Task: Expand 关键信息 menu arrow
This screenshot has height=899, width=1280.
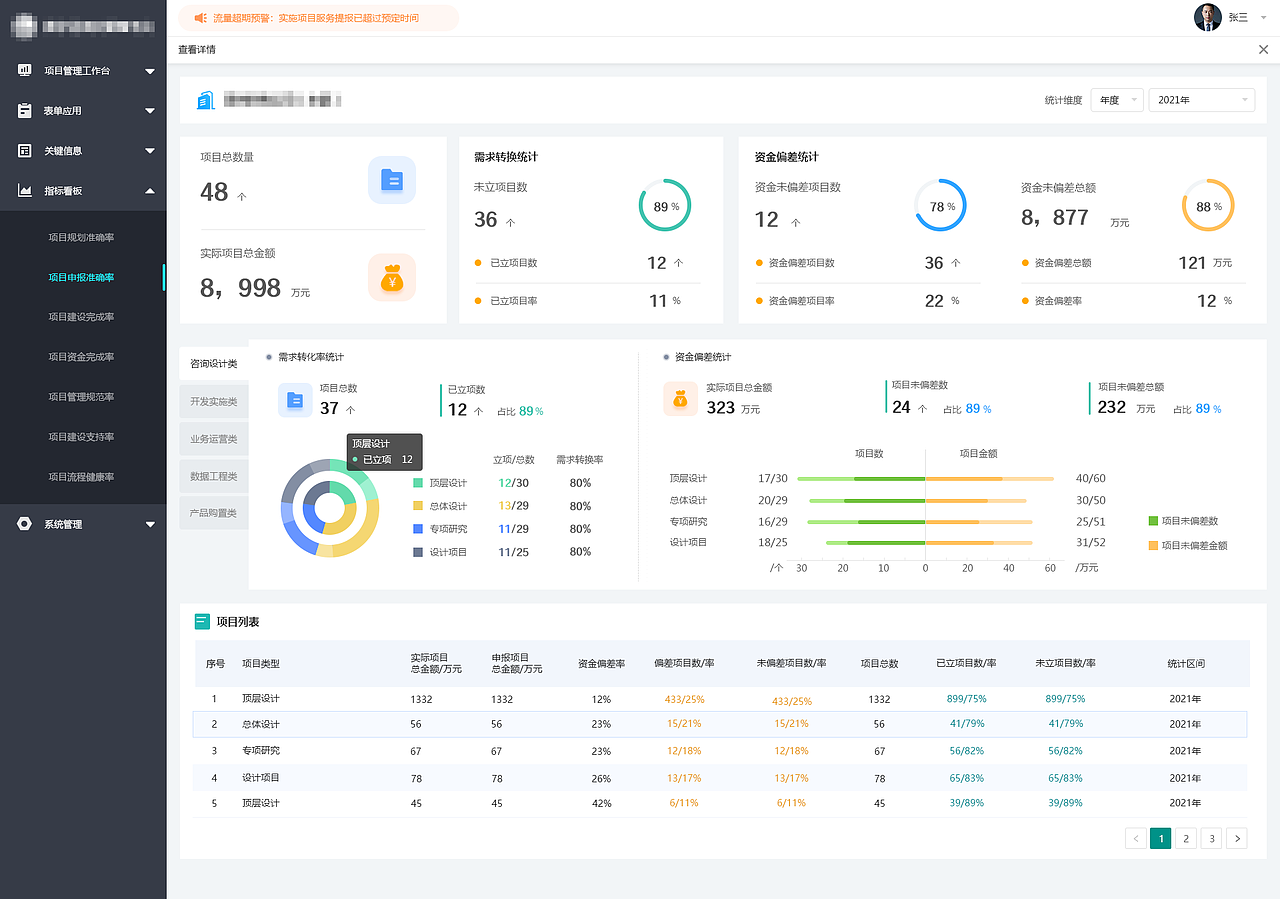Action: pyautogui.click(x=150, y=151)
